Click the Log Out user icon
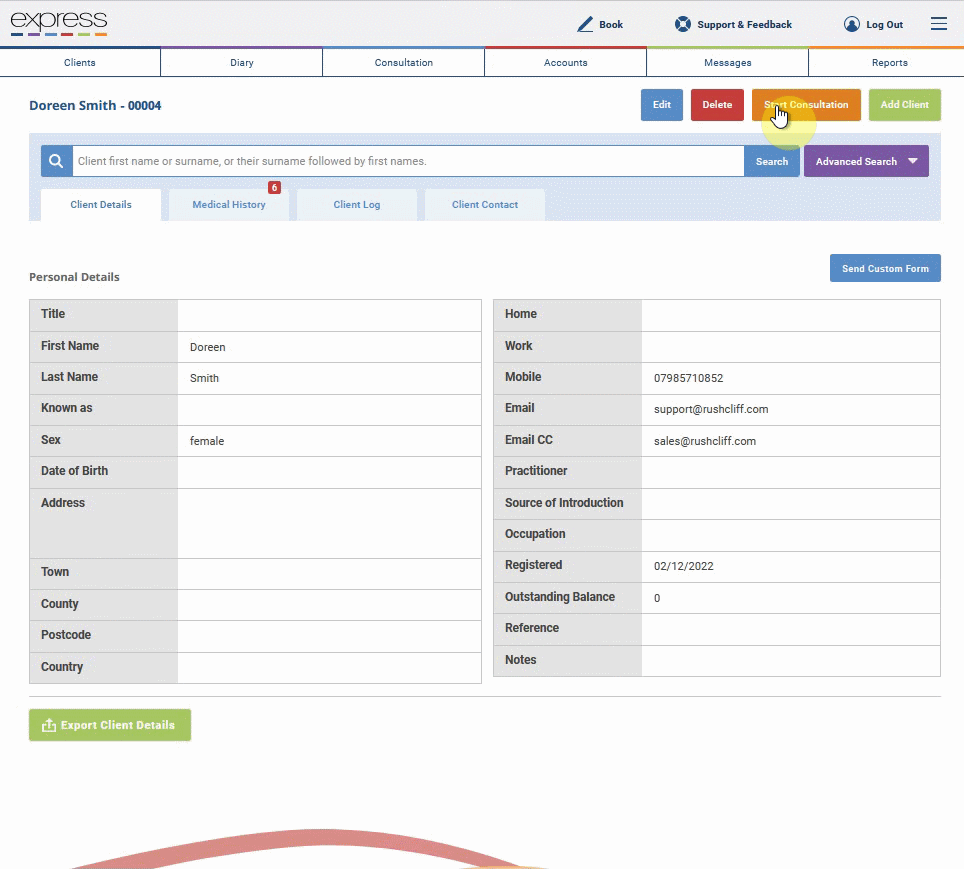 pyautogui.click(x=851, y=25)
